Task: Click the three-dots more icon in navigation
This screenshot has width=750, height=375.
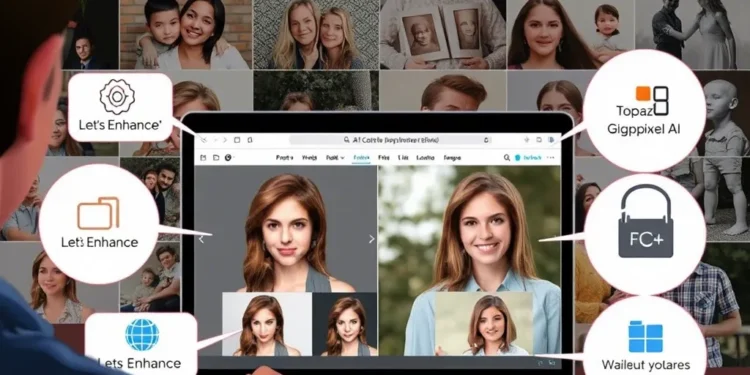Action: (550, 158)
